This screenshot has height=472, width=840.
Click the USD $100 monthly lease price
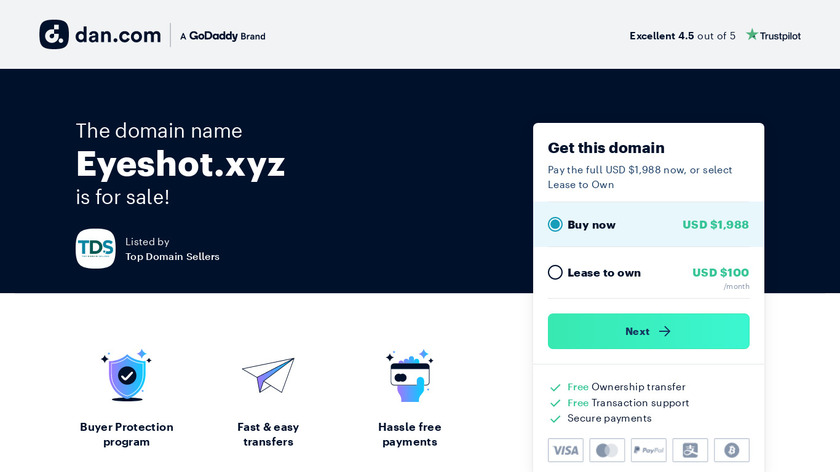tap(721, 273)
